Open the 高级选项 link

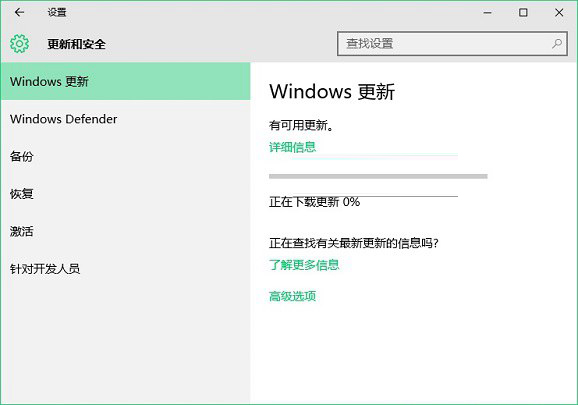(x=292, y=296)
